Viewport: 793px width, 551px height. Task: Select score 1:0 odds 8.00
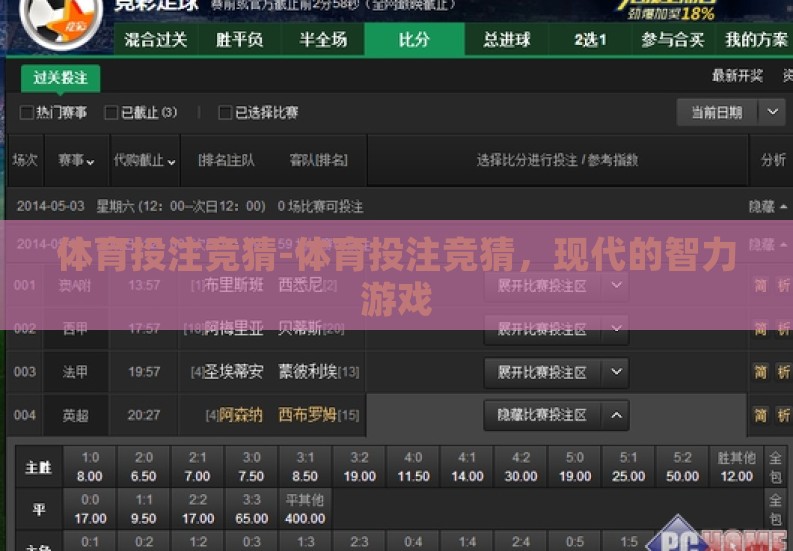[x=90, y=467]
